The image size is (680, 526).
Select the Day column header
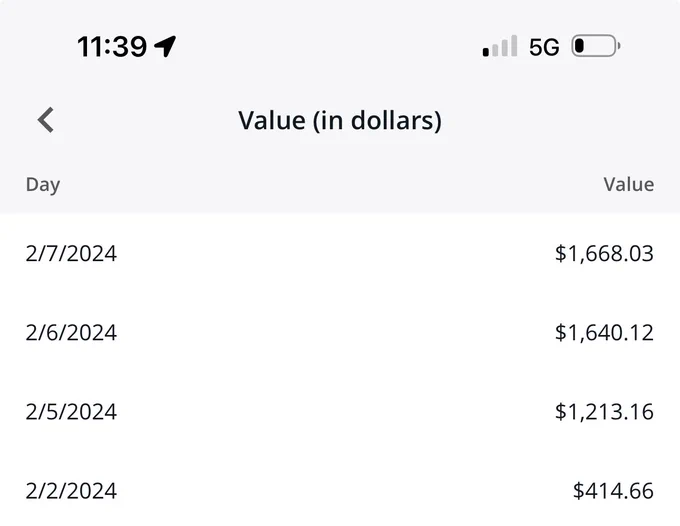point(43,185)
